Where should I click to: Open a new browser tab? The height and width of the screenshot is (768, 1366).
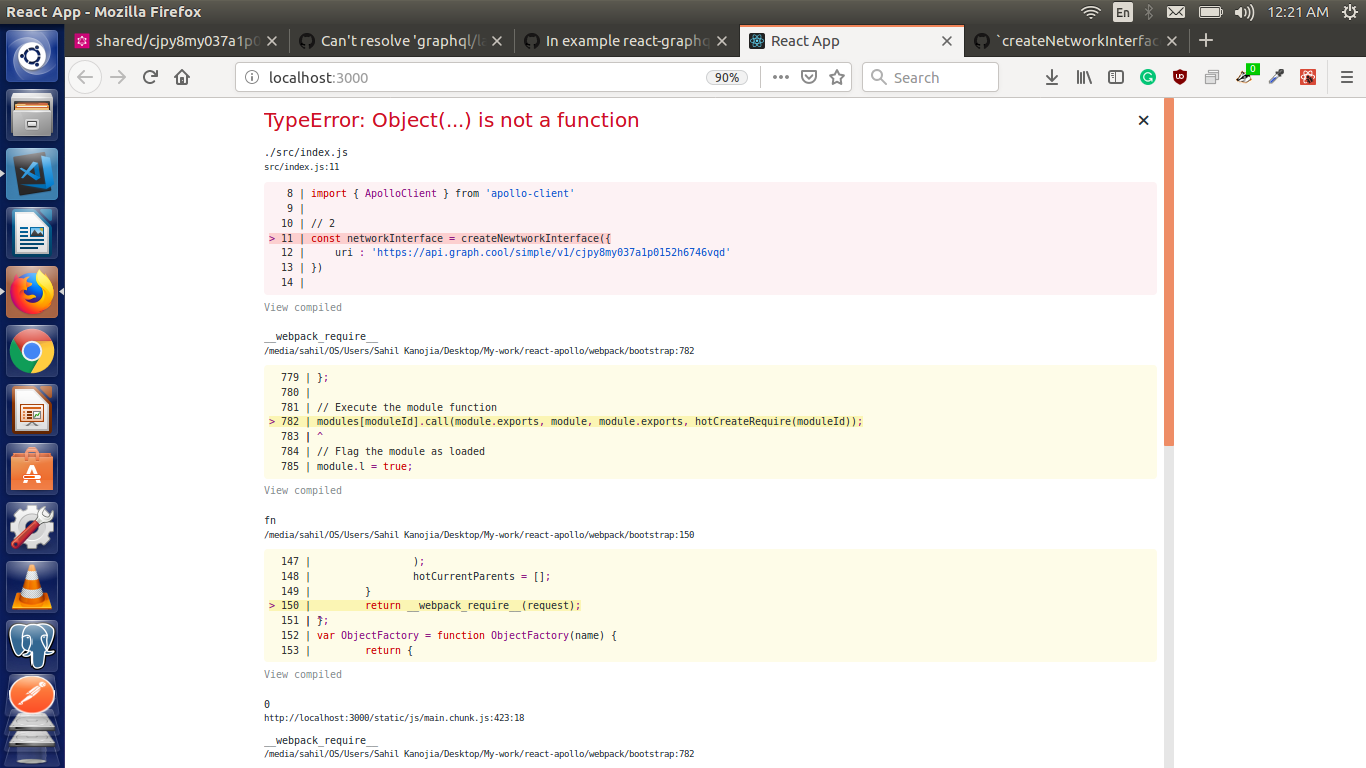pyautogui.click(x=1206, y=41)
